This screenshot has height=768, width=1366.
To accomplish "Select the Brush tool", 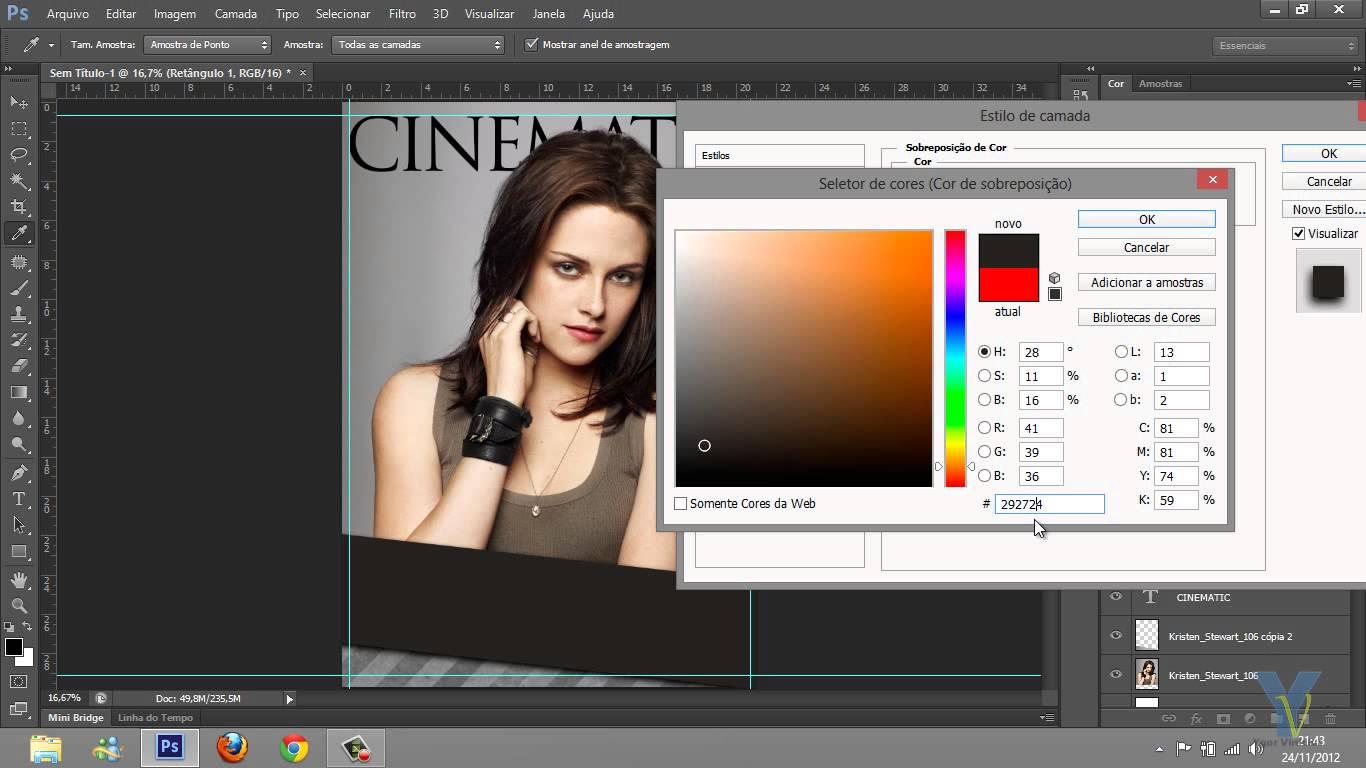I will click(19, 288).
